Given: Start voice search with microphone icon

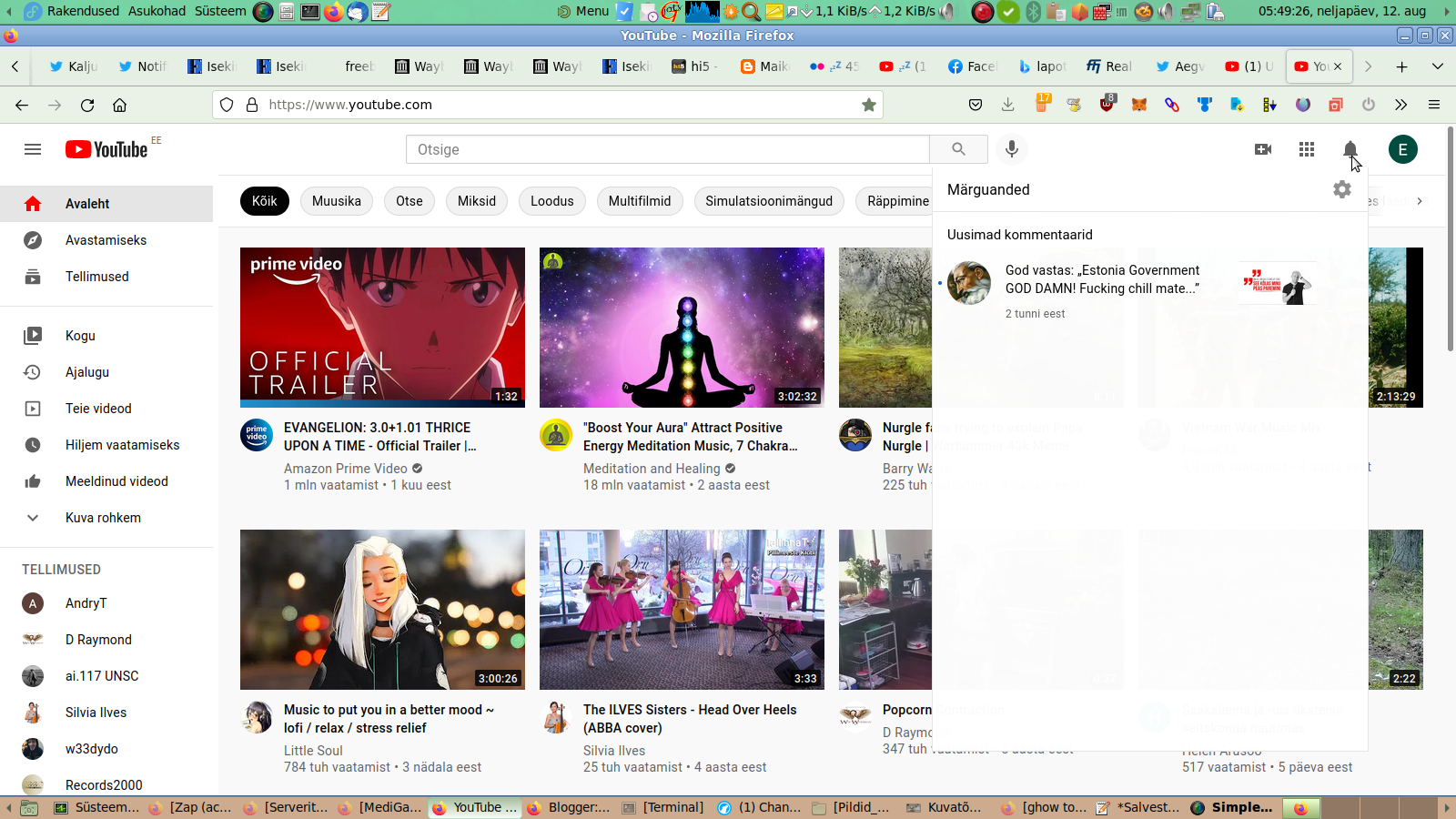Looking at the screenshot, I should coord(1011,149).
